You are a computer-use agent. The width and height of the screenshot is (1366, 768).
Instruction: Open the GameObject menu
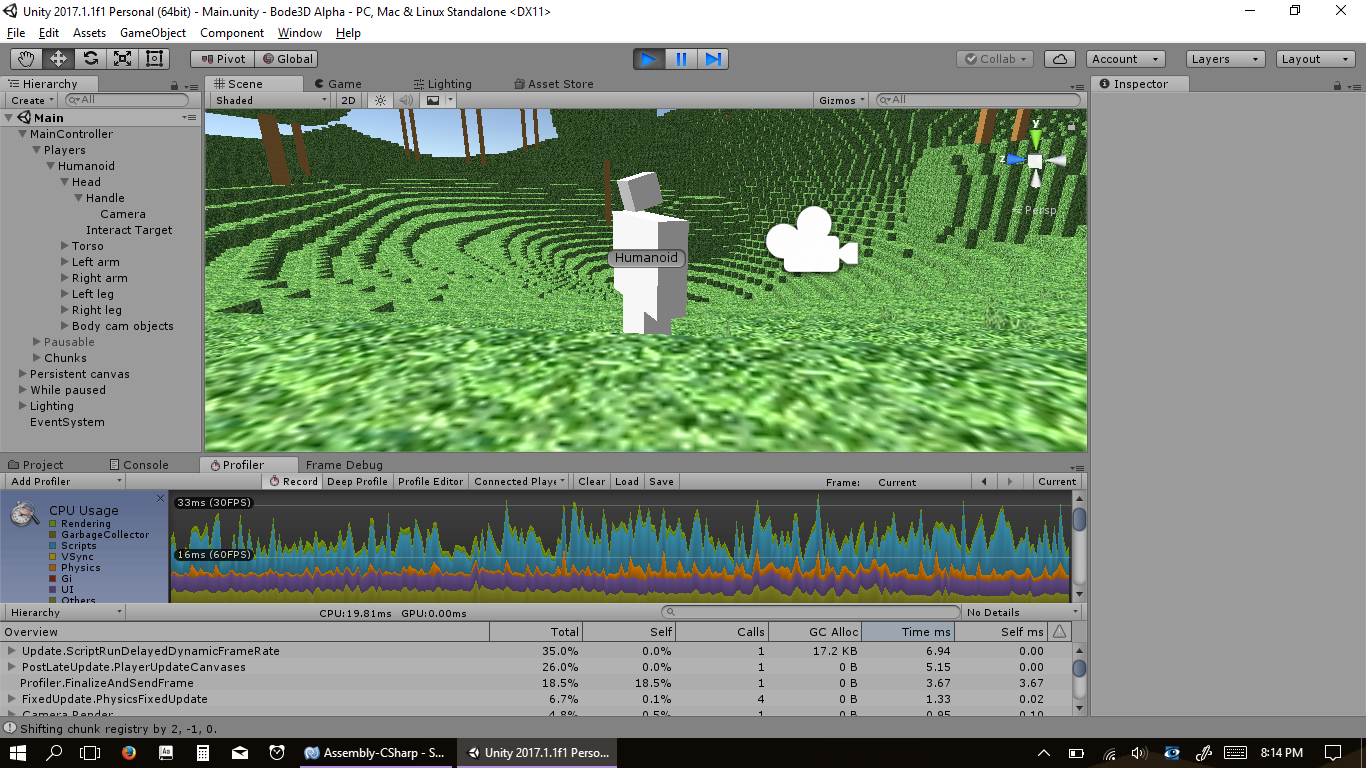click(x=152, y=33)
